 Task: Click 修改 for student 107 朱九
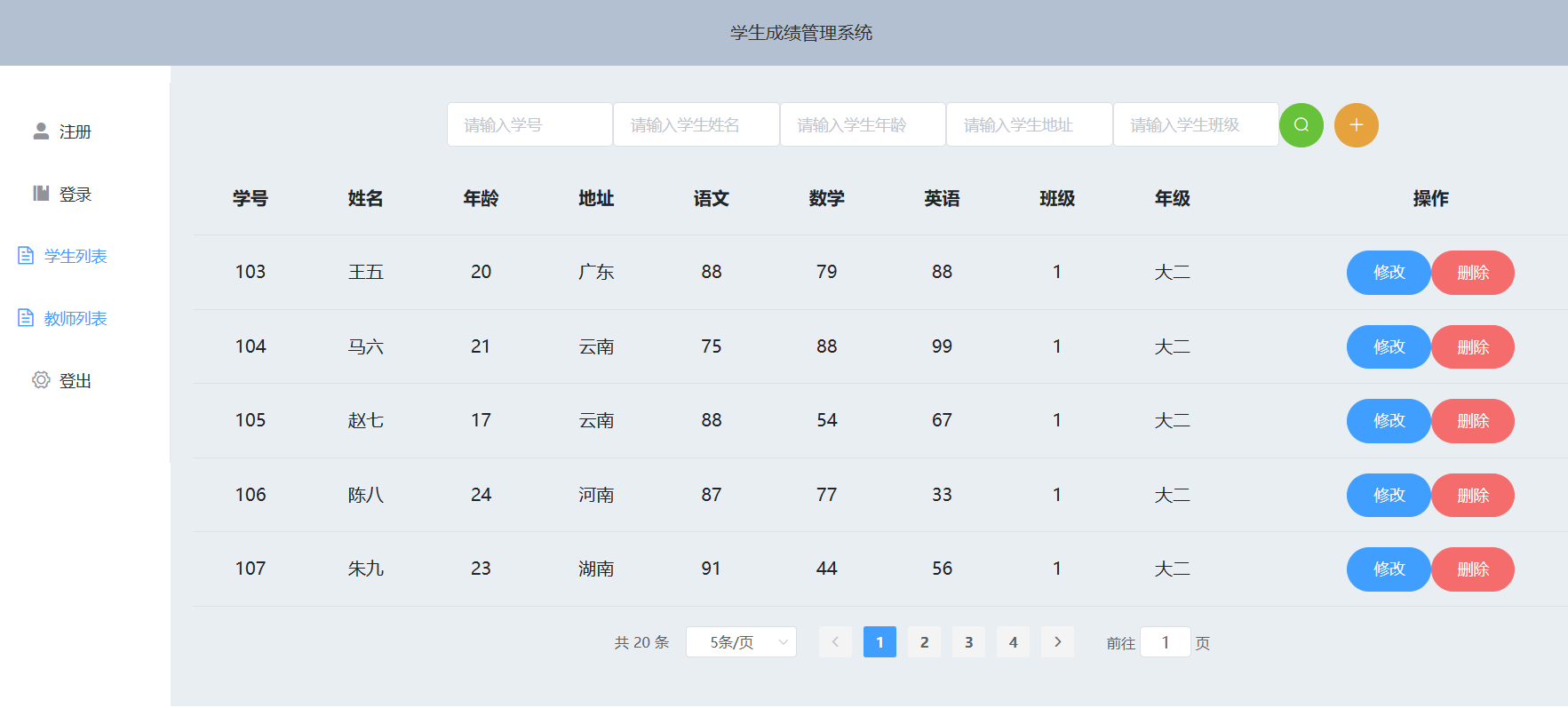point(1389,569)
